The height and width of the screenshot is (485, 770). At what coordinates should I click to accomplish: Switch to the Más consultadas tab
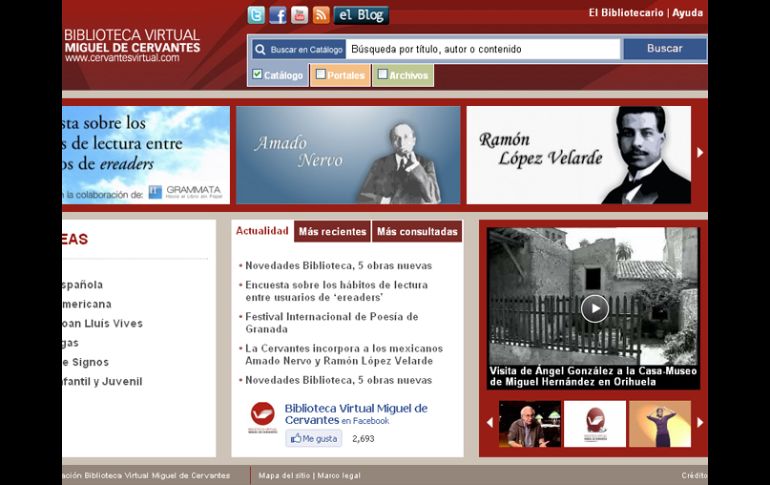click(x=417, y=232)
